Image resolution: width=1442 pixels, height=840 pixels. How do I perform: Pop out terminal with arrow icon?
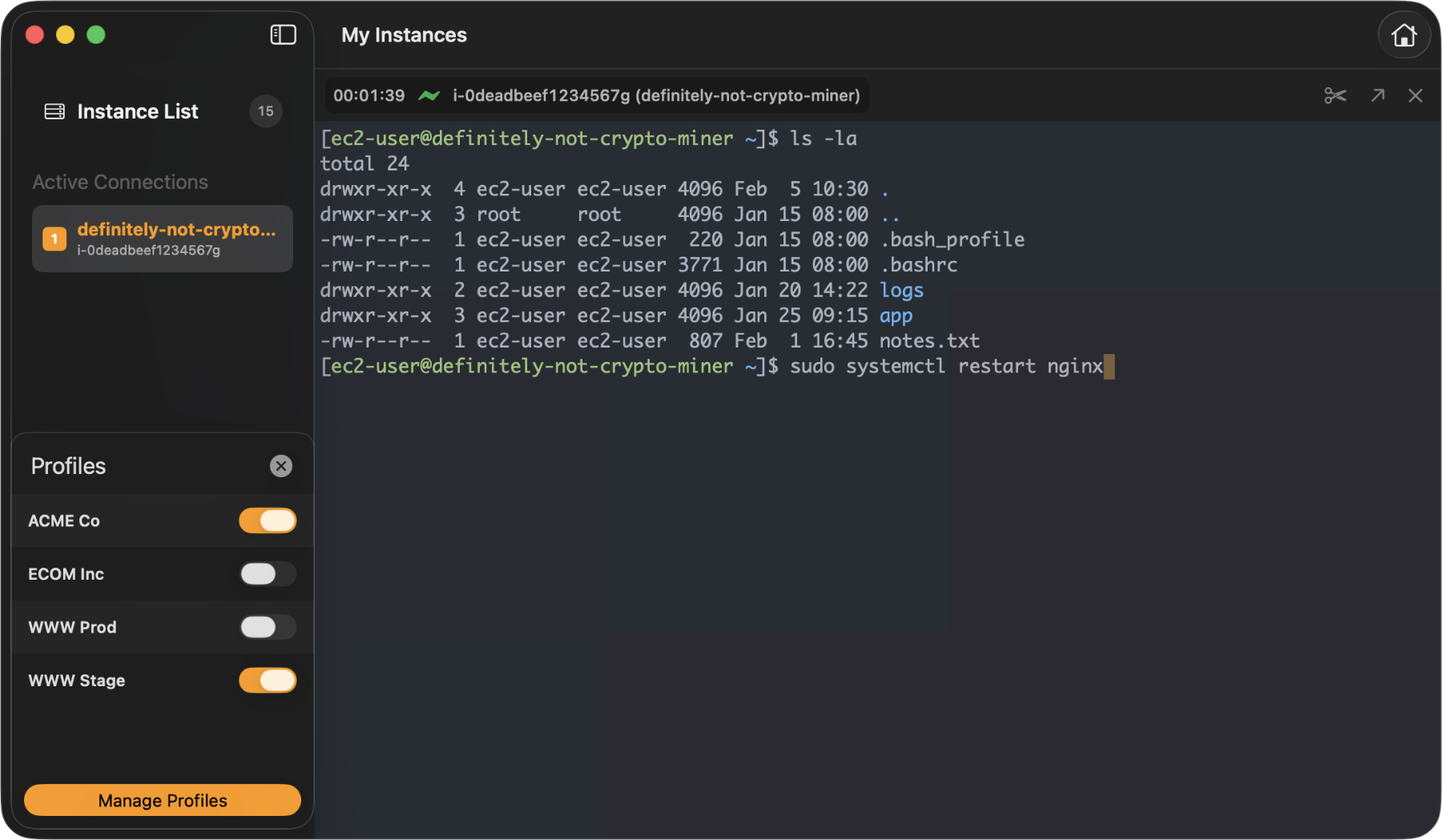click(1378, 96)
